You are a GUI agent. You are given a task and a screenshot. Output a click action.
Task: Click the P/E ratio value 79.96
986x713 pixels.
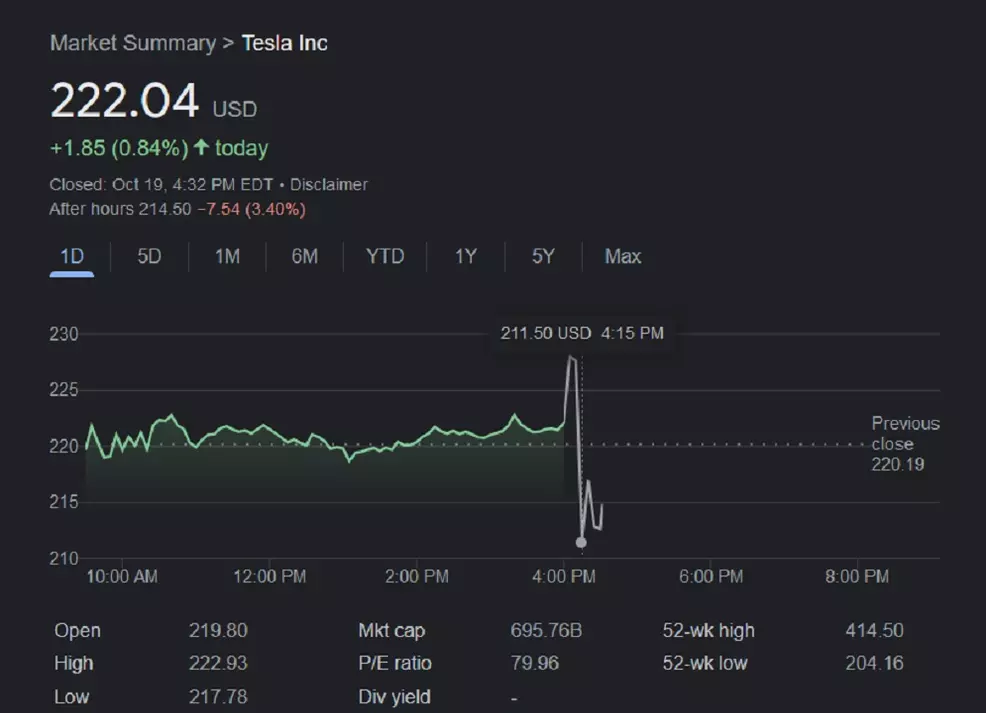pyautogui.click(x=534, y=663)
